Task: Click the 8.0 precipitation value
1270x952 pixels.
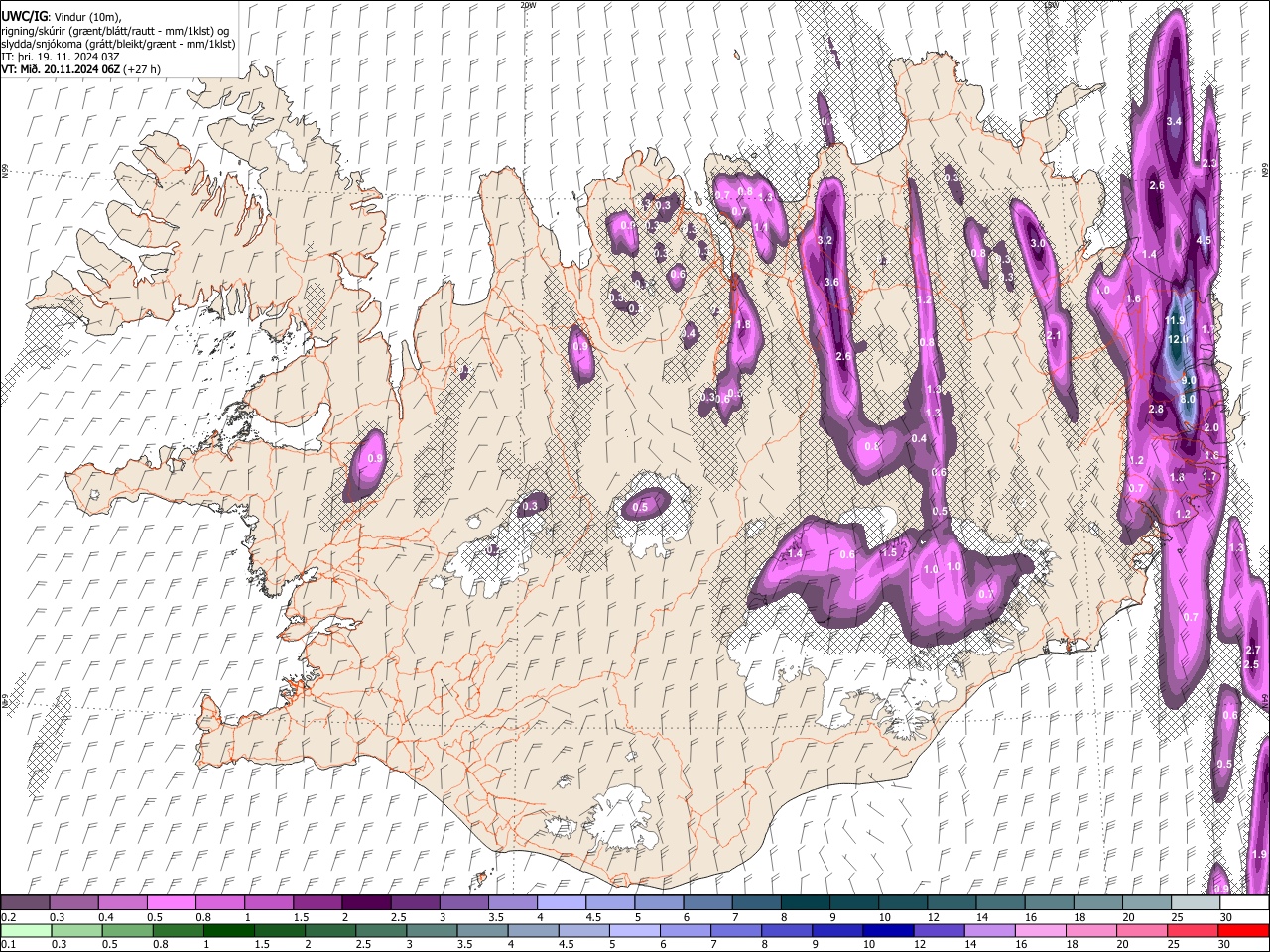Action: click(1188, 399)
